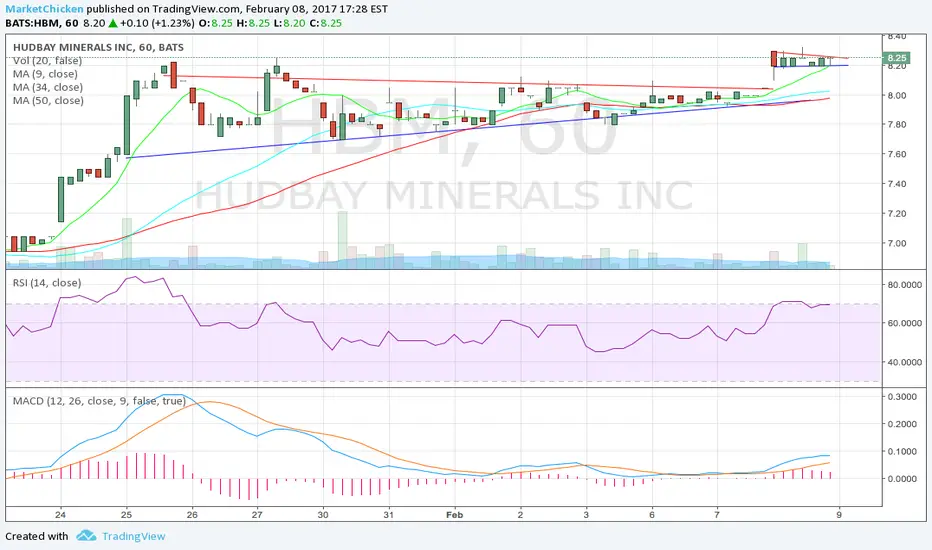Click the 8.00 price axis label
932x550 pixels.
pos(896,95)
